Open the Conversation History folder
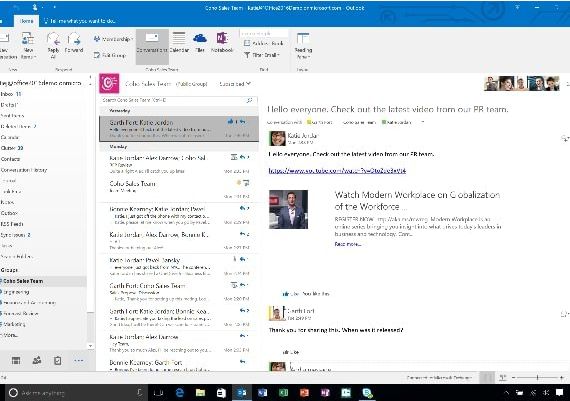The height and width of the screenshot is (401, 570). [24, 170]
